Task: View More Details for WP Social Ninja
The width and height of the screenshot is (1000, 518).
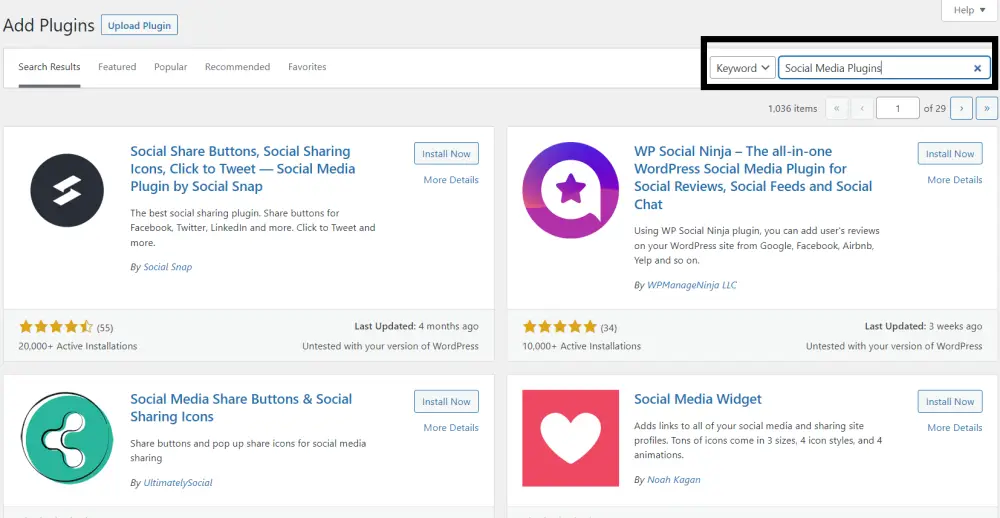Action: [955, 180]
